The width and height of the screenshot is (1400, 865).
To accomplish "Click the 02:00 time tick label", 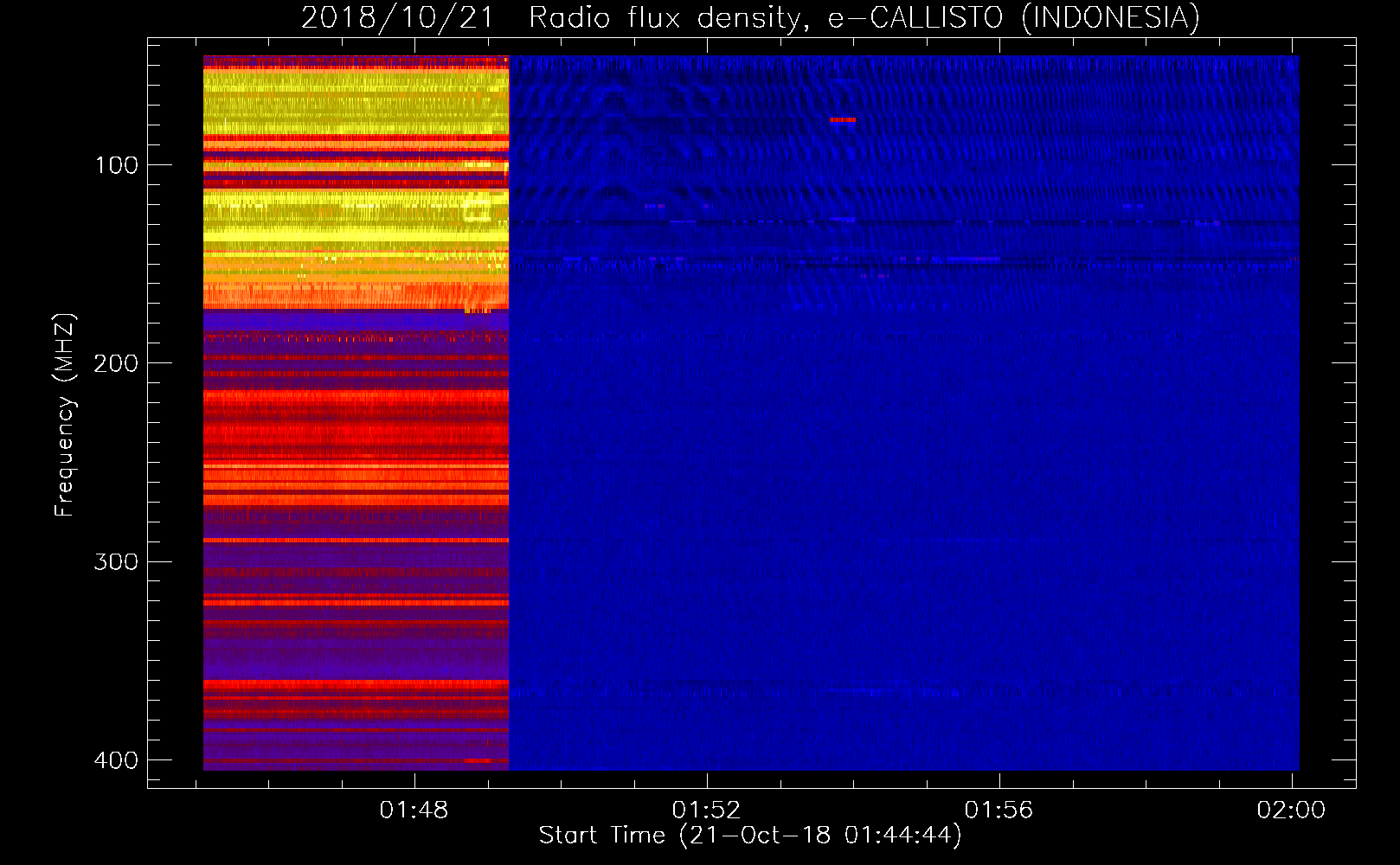I will pyautogui.click(x=1291, y=810).
